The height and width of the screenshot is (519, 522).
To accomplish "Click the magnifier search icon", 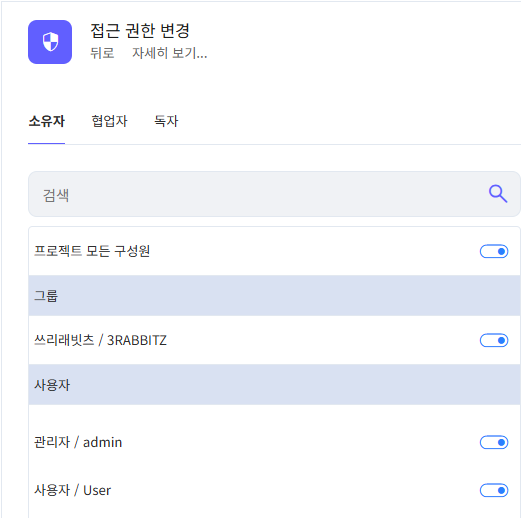I will coord(498,194).
